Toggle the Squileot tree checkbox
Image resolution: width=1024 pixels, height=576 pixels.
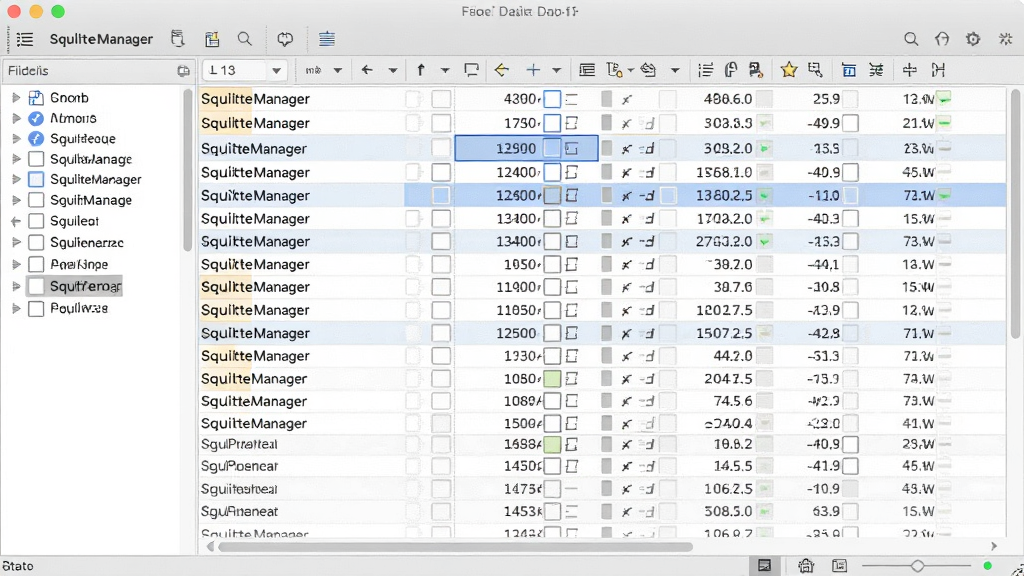[x=37, y=221]
